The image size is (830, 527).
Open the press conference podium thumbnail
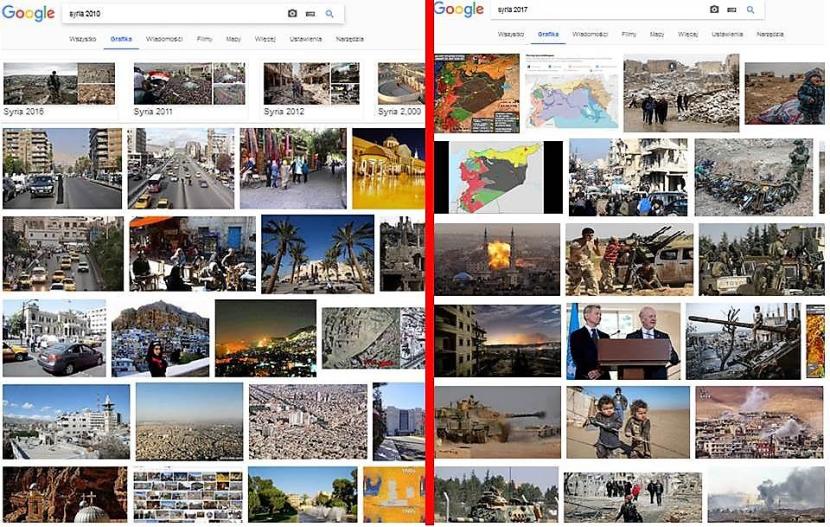click(x=624, y=341)
